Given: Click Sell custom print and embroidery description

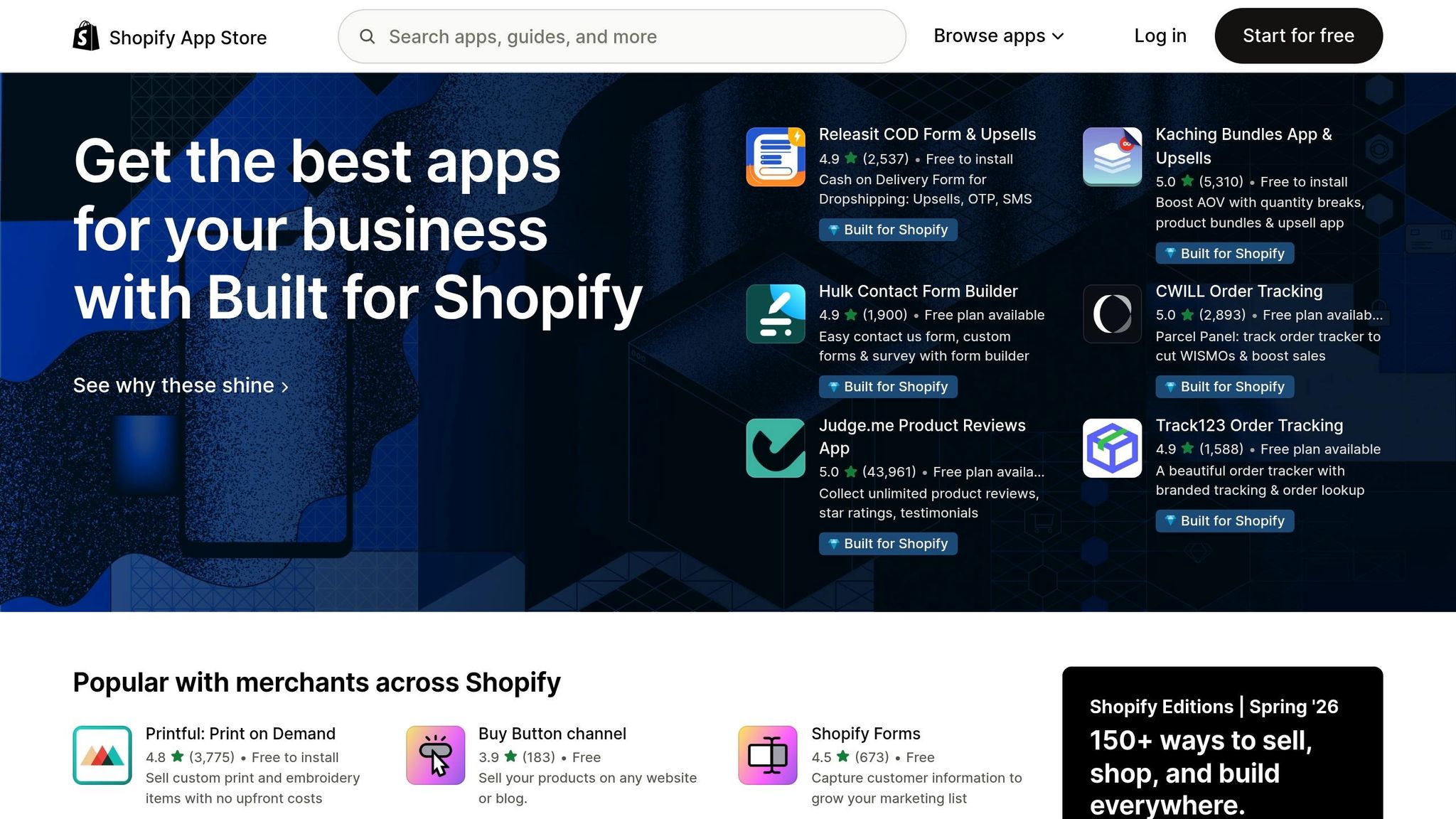Looking at the screenshot, I should pos(252,788).
